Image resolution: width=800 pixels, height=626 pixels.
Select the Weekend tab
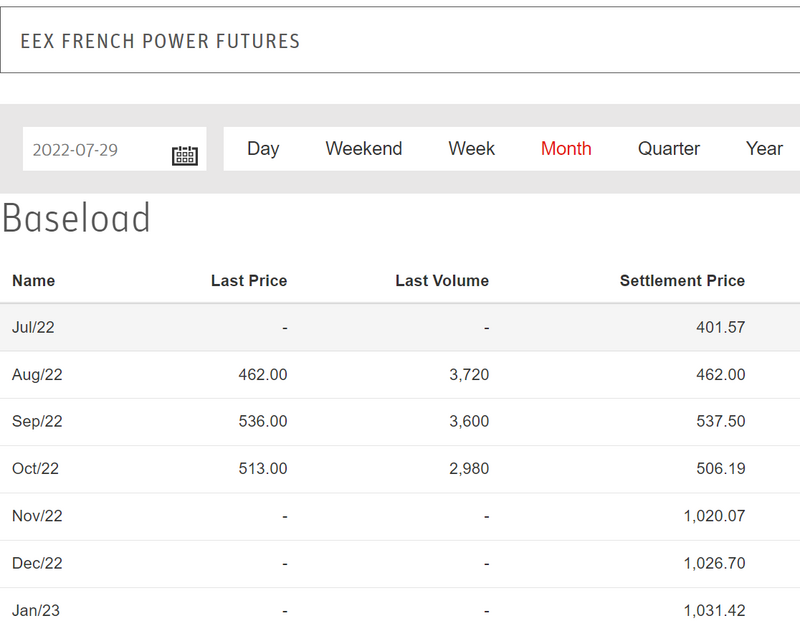[364, 149]
